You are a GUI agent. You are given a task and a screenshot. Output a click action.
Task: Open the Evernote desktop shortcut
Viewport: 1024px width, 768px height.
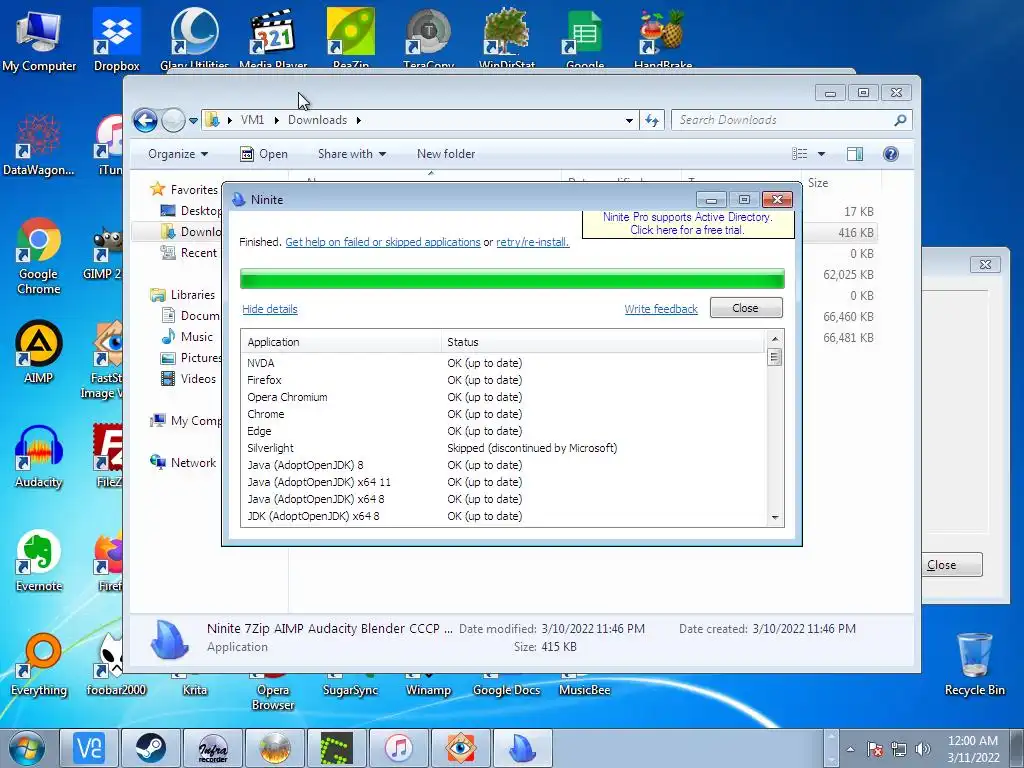[39, 561]
